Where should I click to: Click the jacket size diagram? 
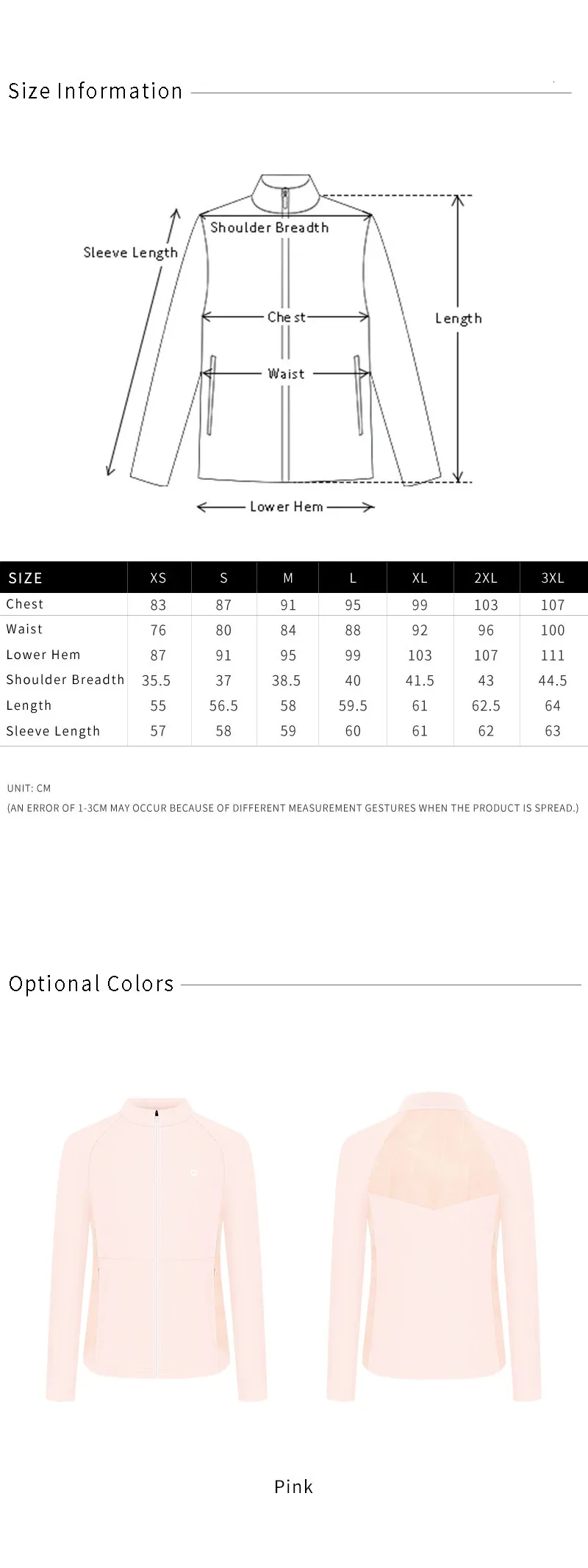click(x=285, y=338)
